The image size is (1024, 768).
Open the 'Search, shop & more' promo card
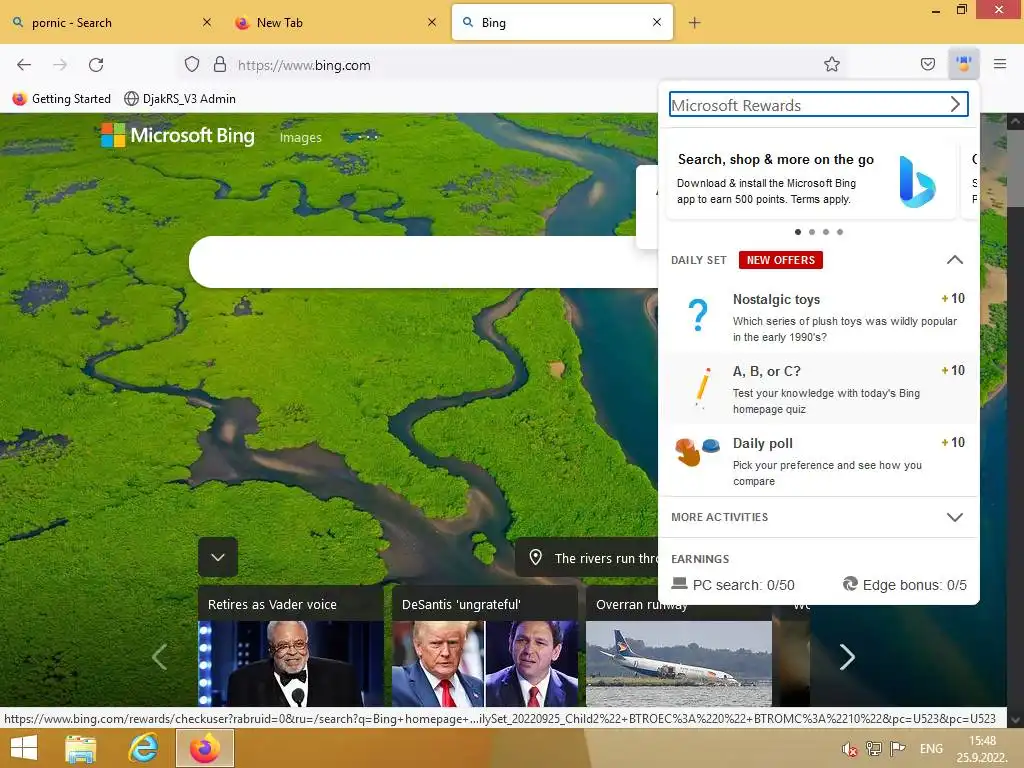point(811,178)
